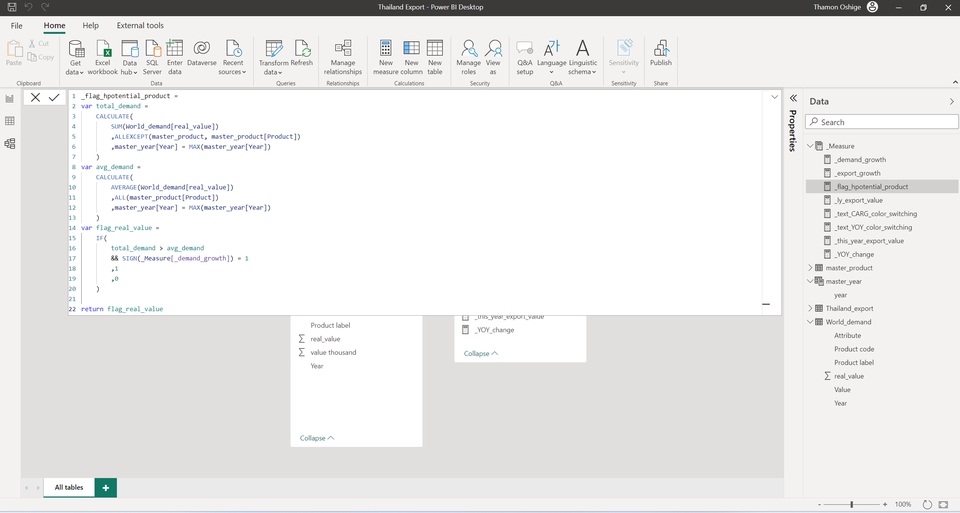Save the file
This screenshot has height=513, width=960.
pos(12,7)
